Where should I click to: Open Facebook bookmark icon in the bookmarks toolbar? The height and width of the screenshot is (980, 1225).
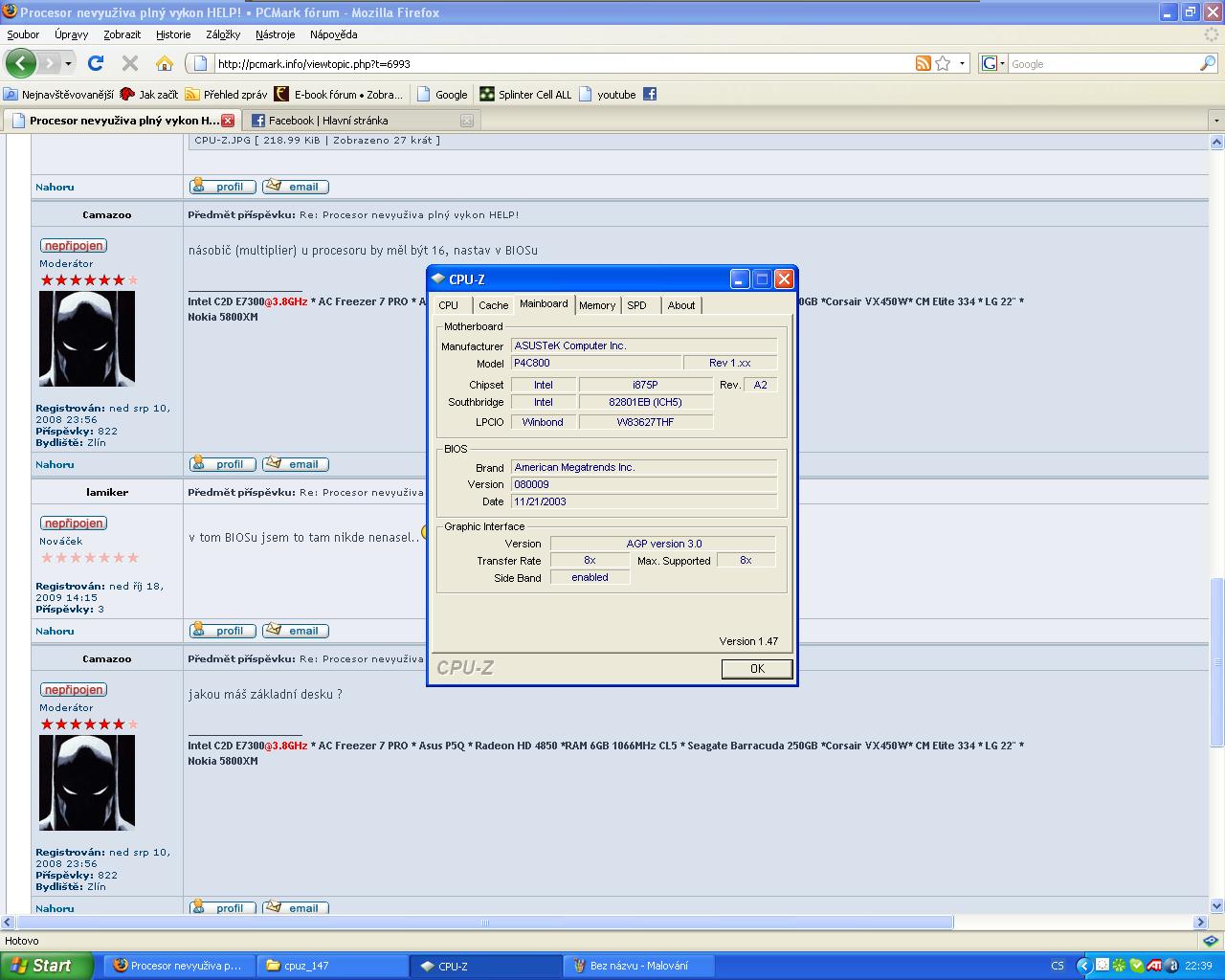click(650, 94)
